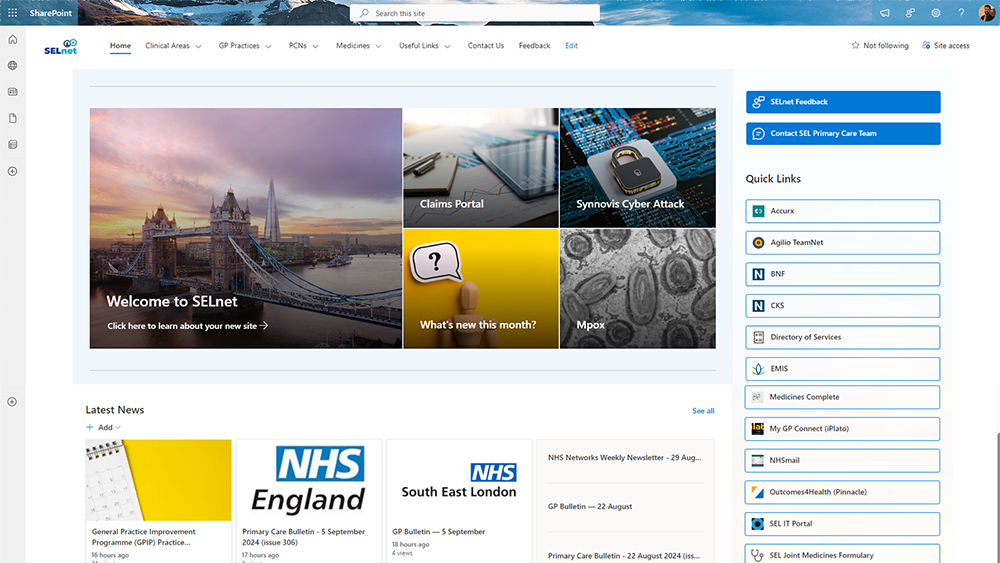
Task: Open GP Bulletin 22 August article
Action: (590, 506)
